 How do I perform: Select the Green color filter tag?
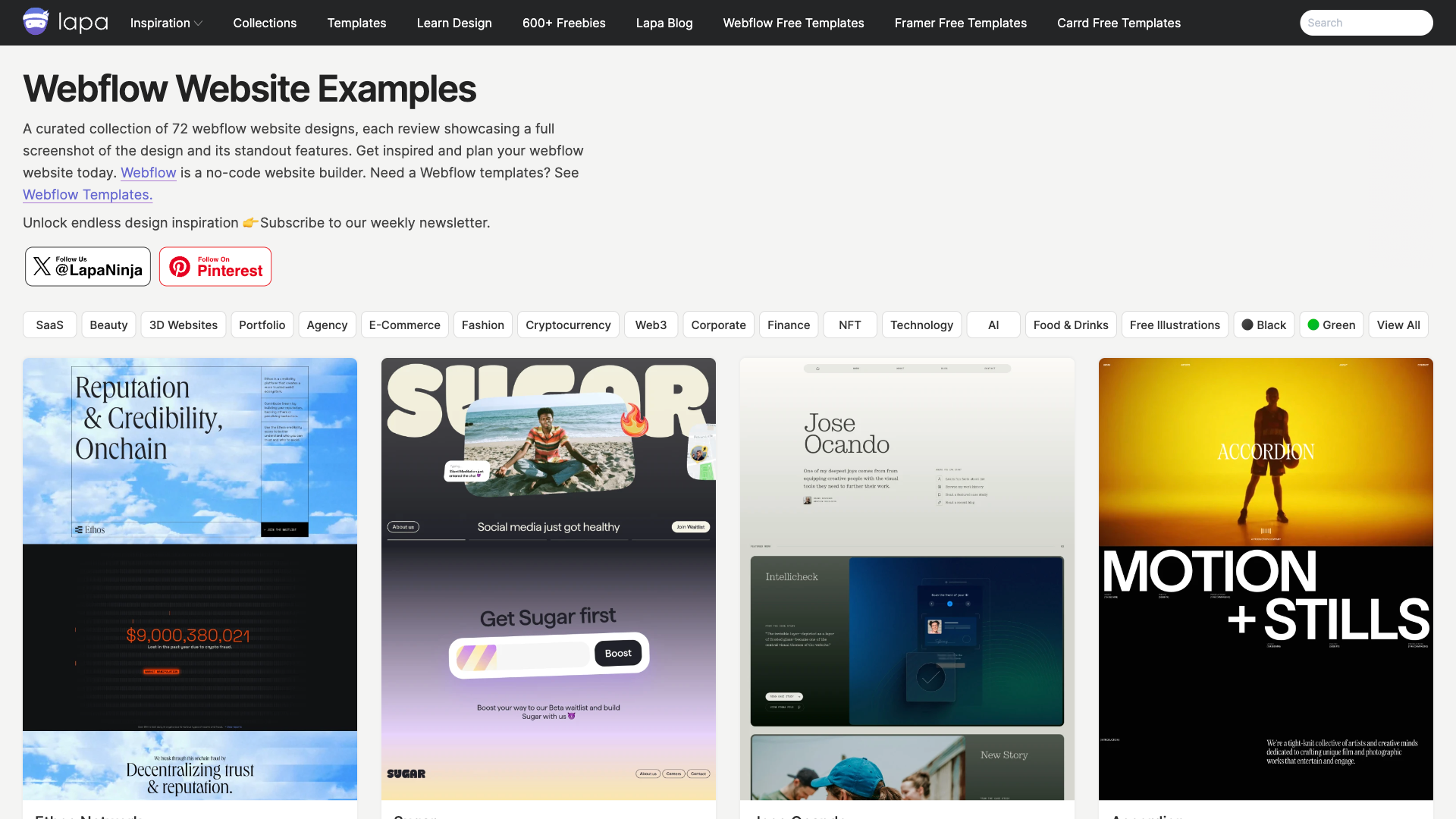pyautogui.click(x=1331, y=325)
